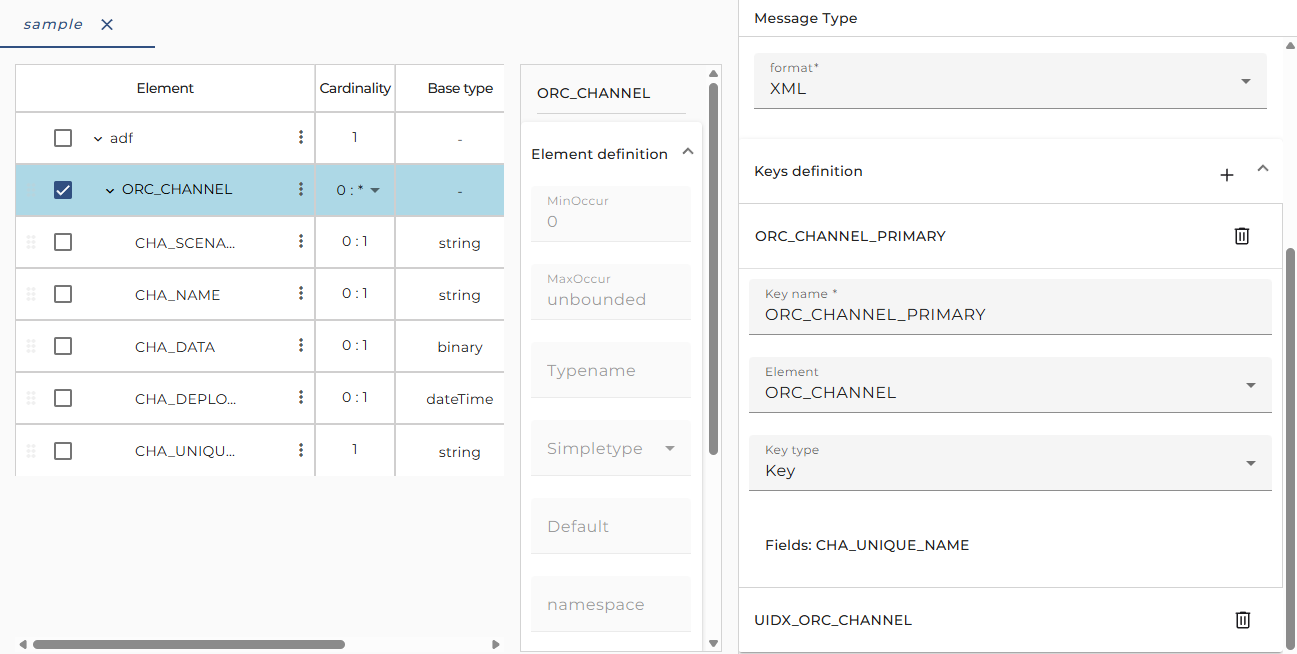Grab the drag handle of CHA_NAME row
This screenshot has width=1297, height=654.
point(30,294)
